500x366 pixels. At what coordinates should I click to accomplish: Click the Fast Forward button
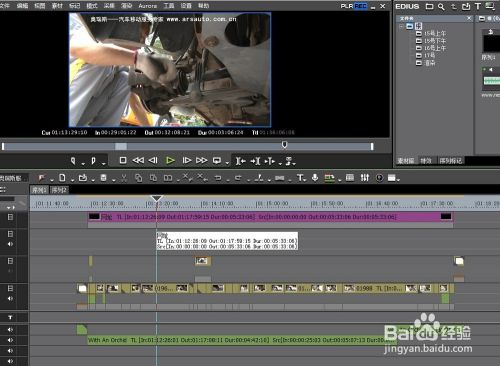(202, 160)
